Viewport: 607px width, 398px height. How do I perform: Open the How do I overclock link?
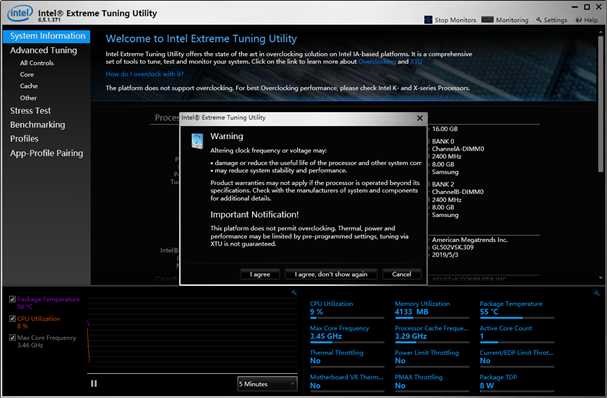144,74
